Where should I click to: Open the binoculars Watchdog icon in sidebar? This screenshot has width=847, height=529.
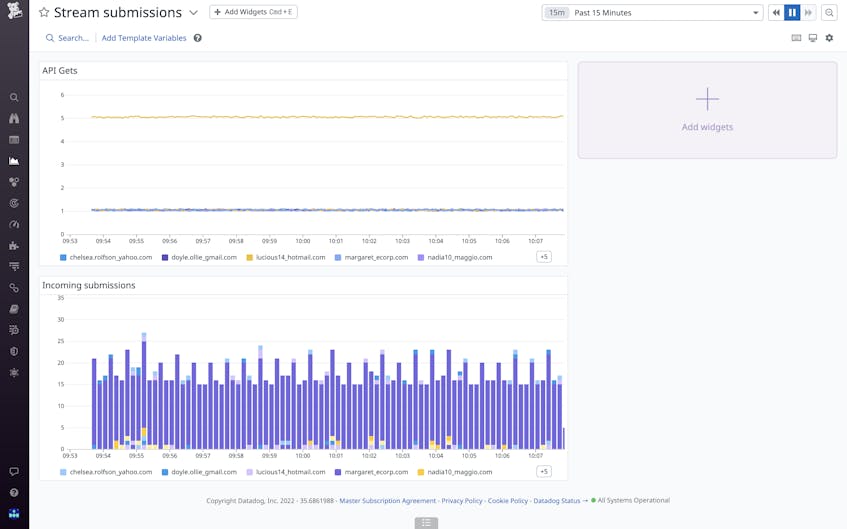coord(14,118)
